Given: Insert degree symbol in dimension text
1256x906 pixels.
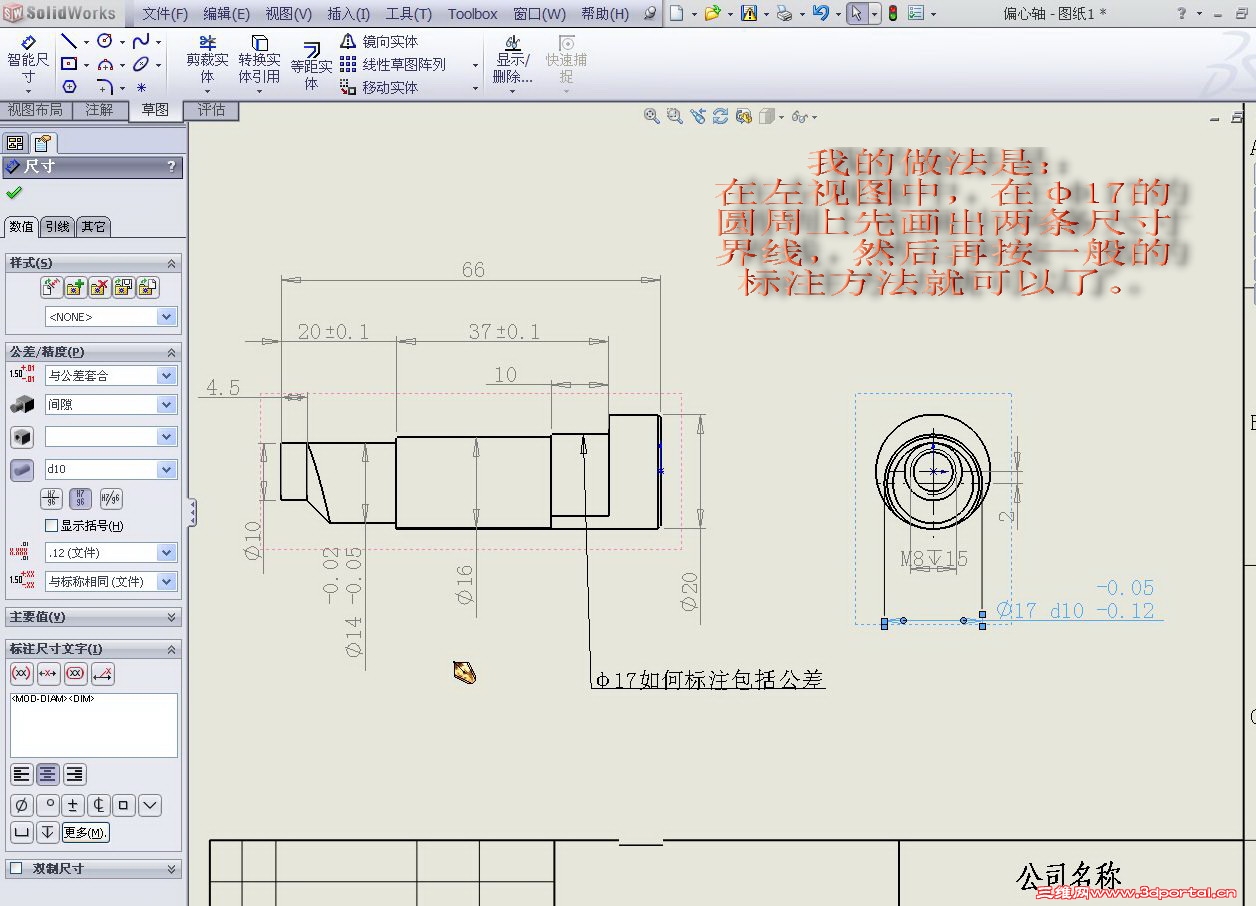Looking at the screenshot, I should (47, 805).
